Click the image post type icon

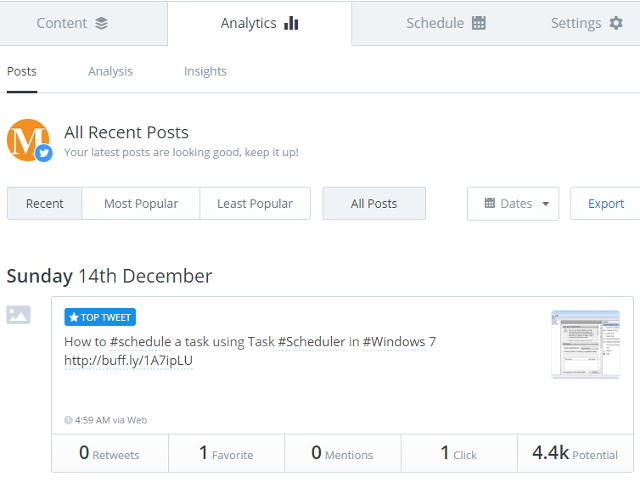[19, 315]
